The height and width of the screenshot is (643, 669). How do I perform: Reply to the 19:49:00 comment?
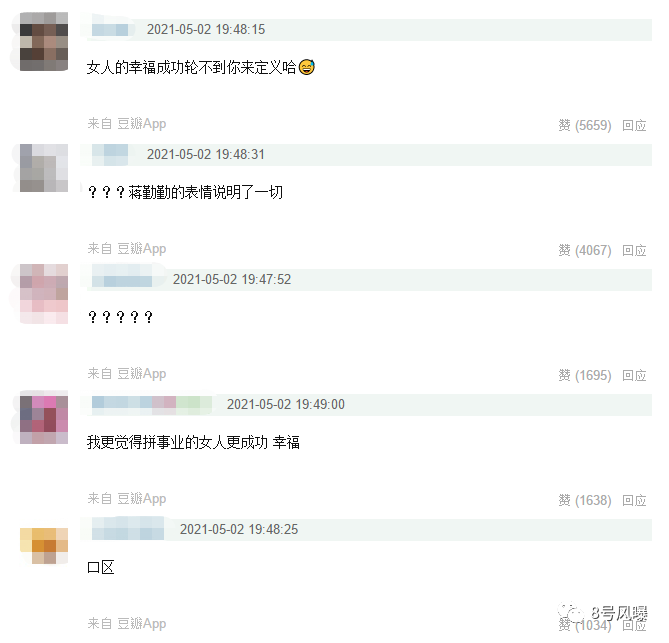(634, 500)
